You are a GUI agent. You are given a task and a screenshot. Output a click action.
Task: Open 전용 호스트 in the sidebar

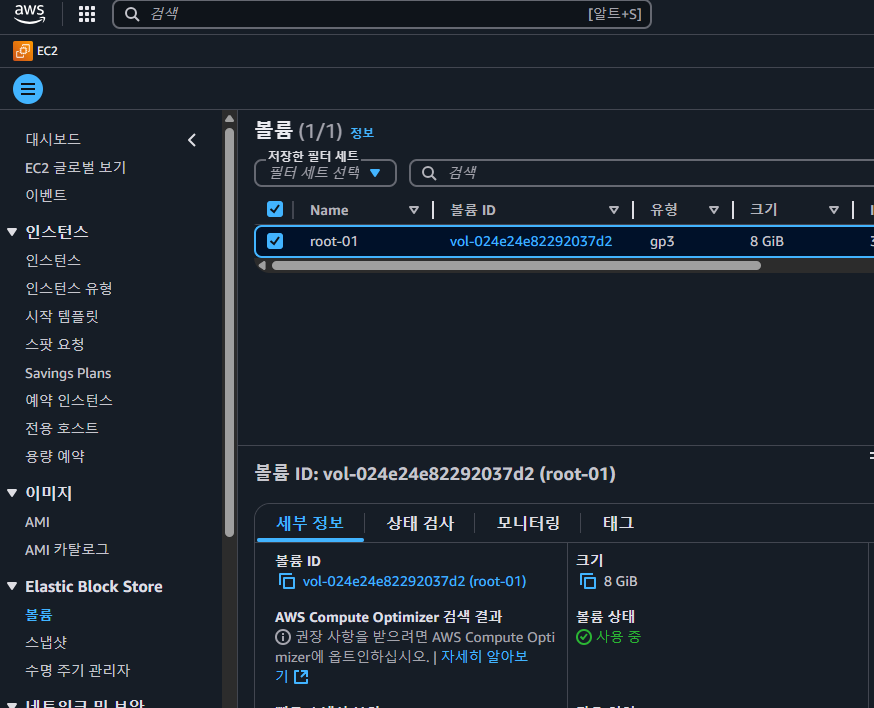[x=62, y=428]
